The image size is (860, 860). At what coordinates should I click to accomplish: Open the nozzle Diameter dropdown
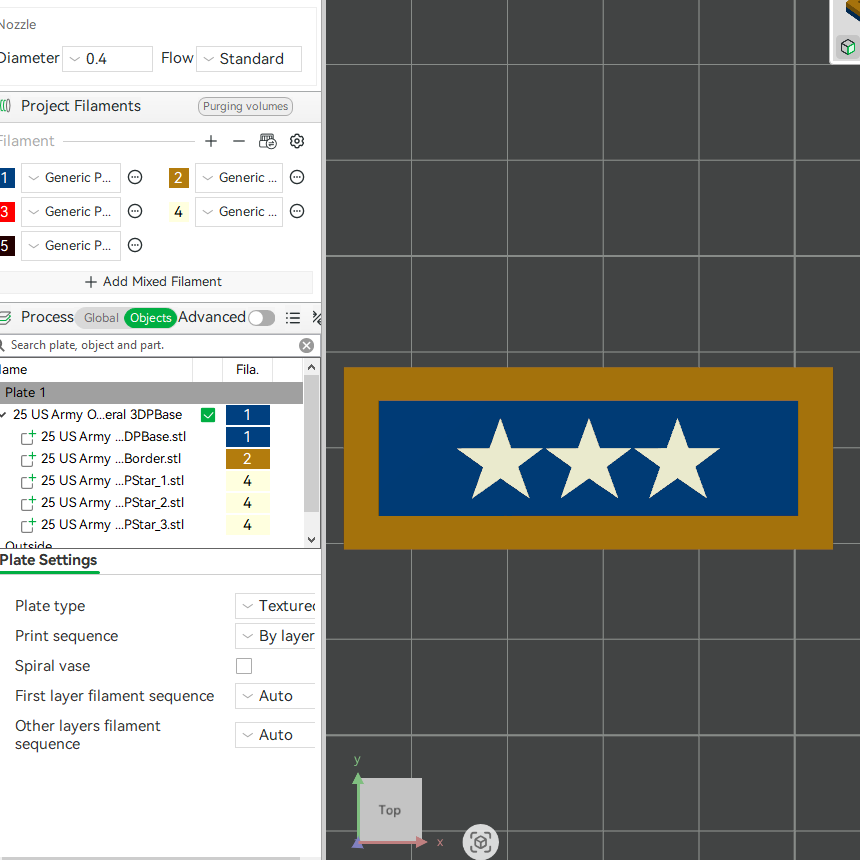pyautogui.click(x=108, y=59)
